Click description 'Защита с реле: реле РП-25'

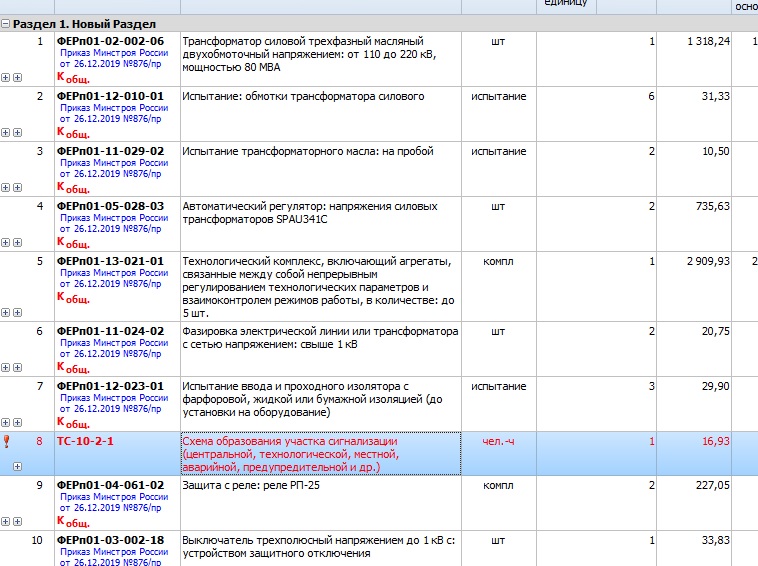click(251, 486)
